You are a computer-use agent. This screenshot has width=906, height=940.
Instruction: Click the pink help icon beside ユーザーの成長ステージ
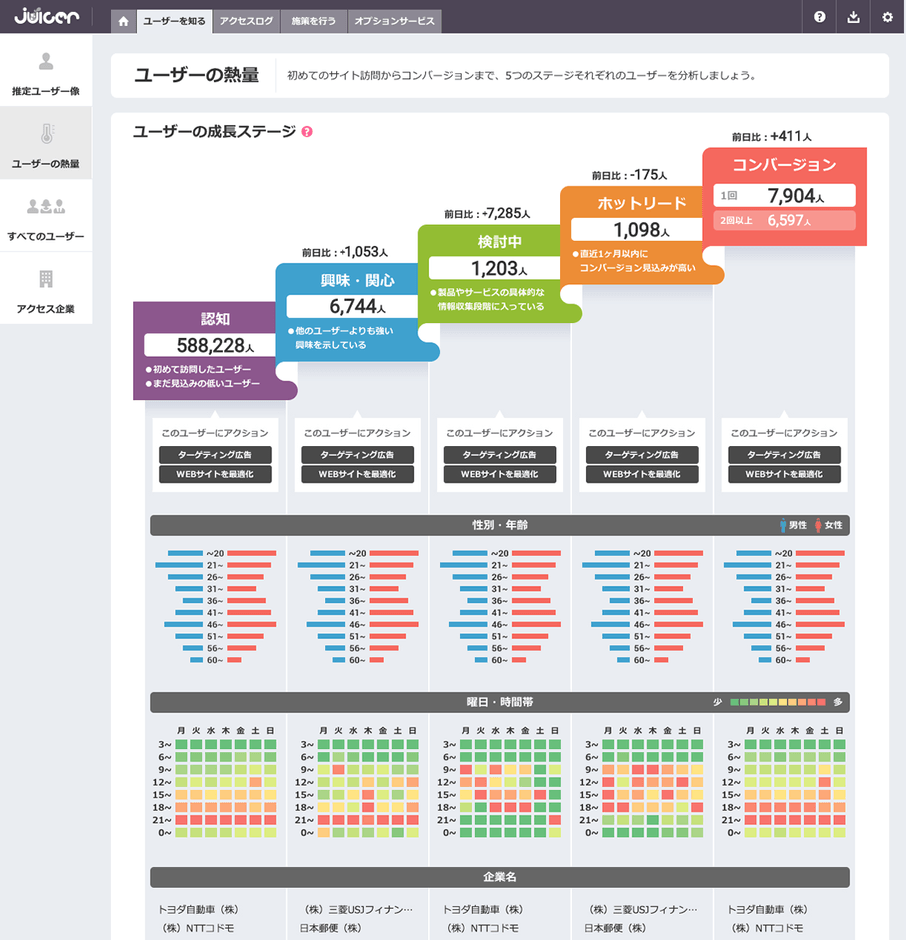[307, 131]
